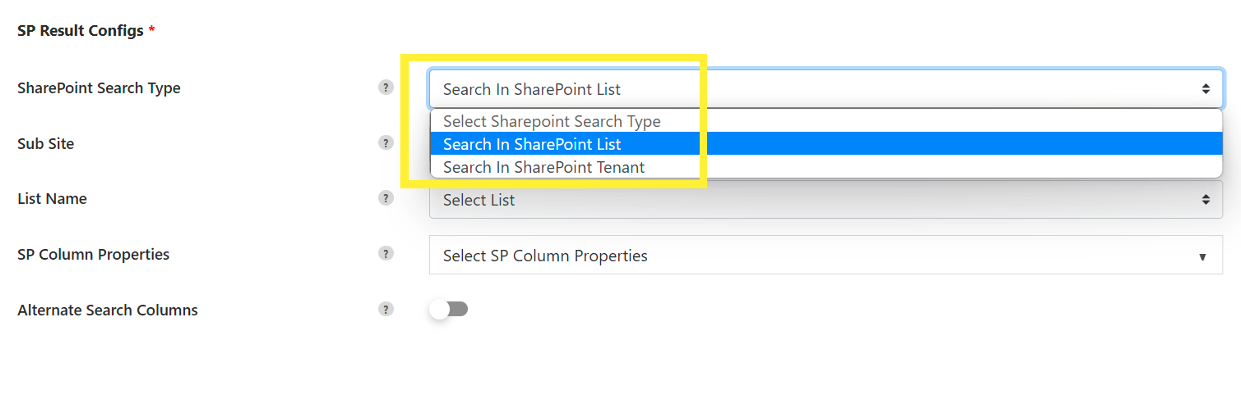Expand the Select SP Column Properties dropdown

tap(826, 255)
